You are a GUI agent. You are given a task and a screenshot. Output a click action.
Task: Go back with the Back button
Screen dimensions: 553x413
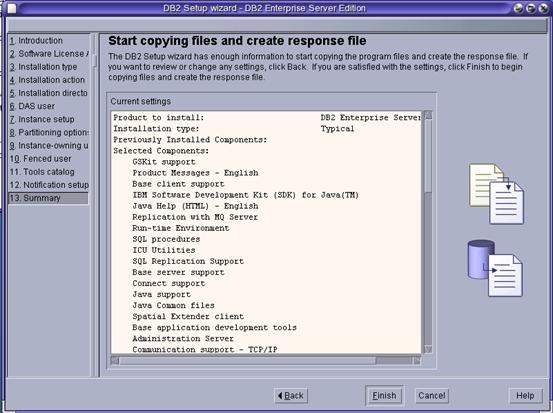291,396
